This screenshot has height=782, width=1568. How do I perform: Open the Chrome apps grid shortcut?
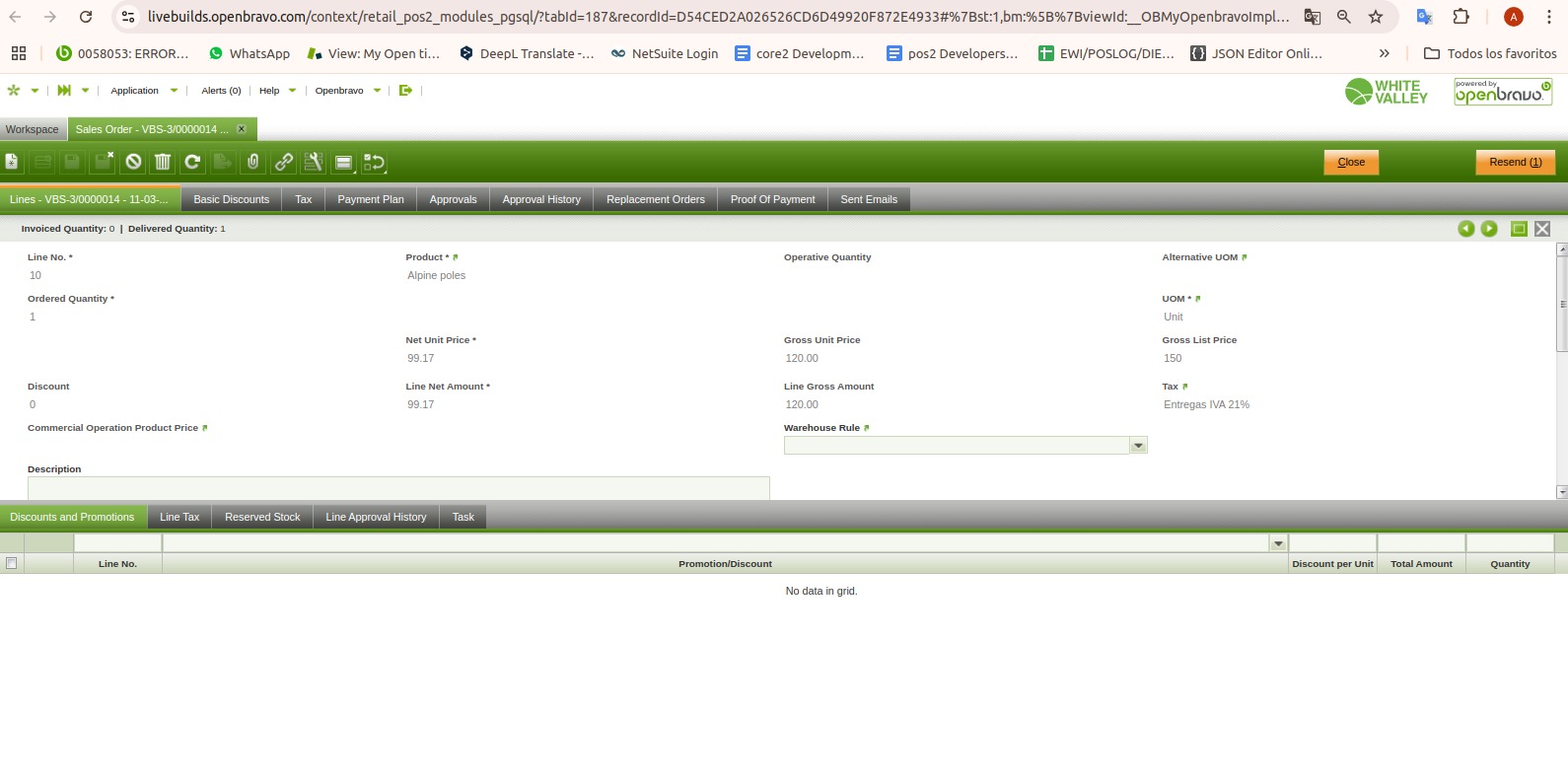click(x=19, y=53)
